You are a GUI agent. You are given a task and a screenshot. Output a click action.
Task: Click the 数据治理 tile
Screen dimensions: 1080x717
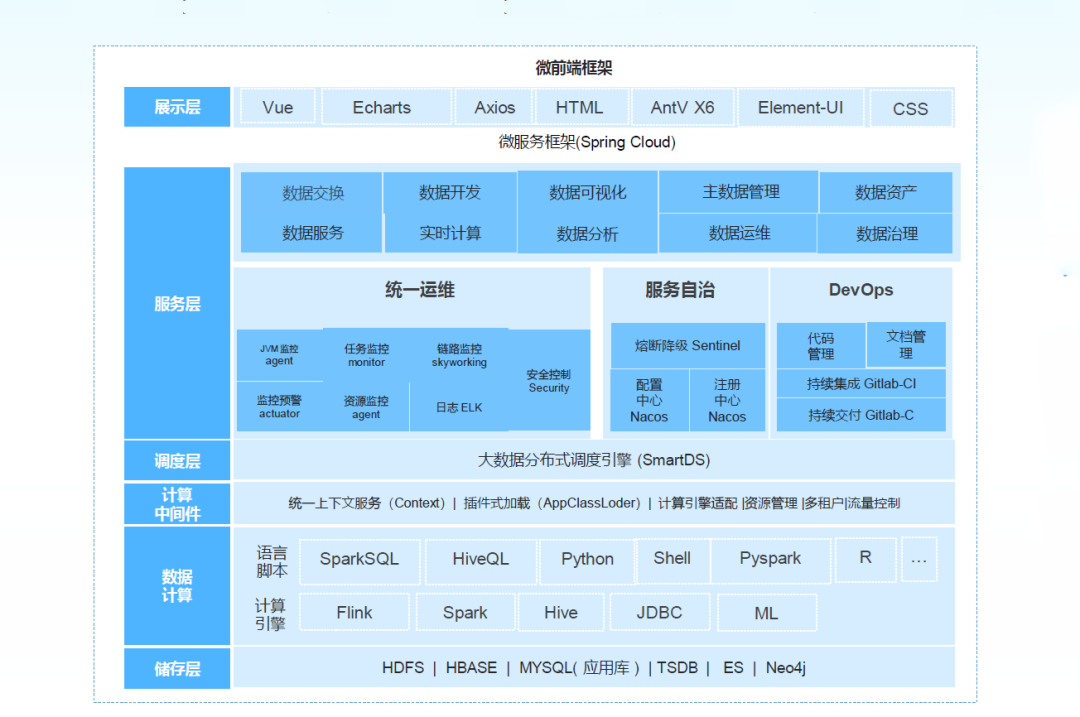coord(885,234)
